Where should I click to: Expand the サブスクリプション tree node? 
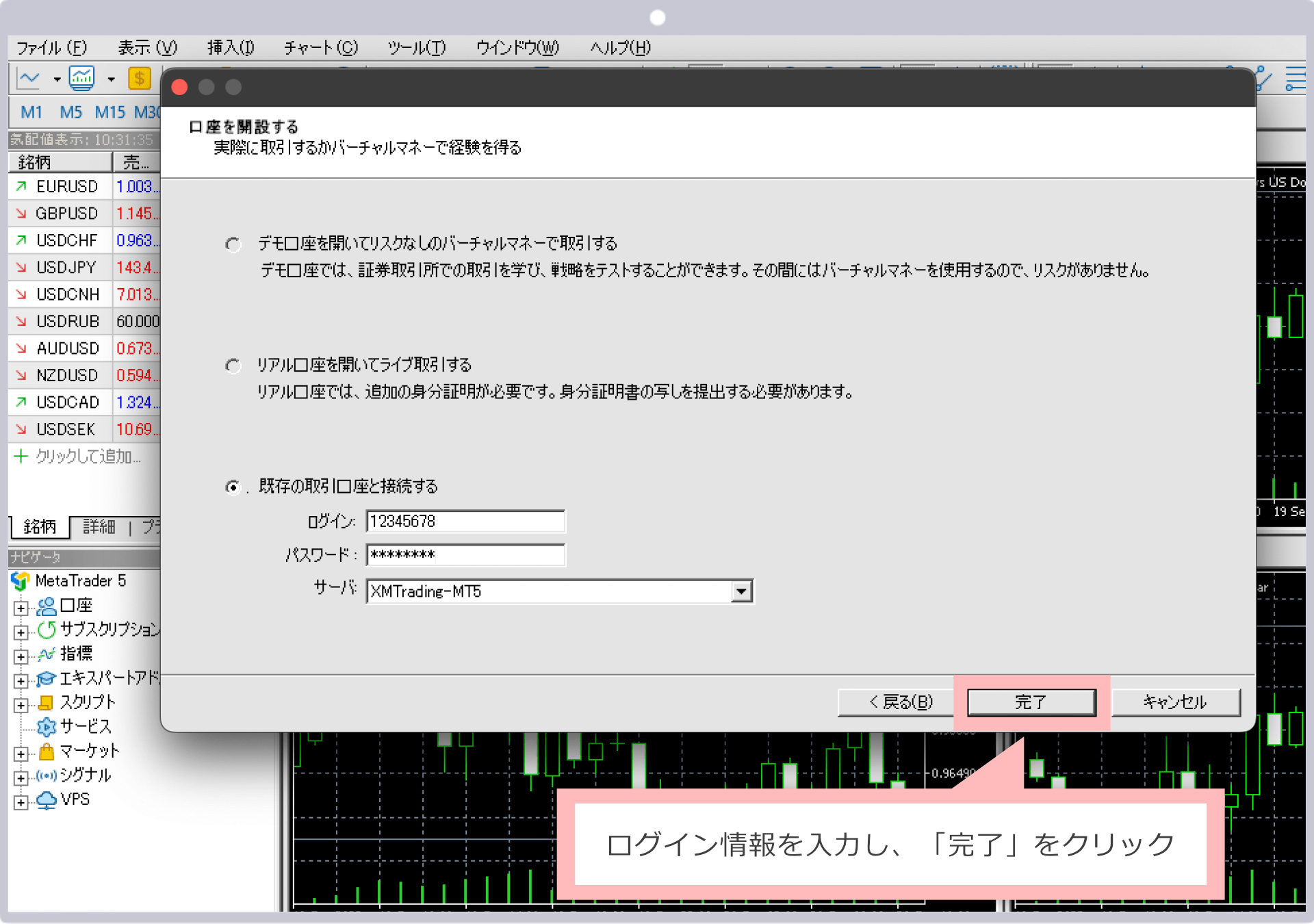(21, 632)
